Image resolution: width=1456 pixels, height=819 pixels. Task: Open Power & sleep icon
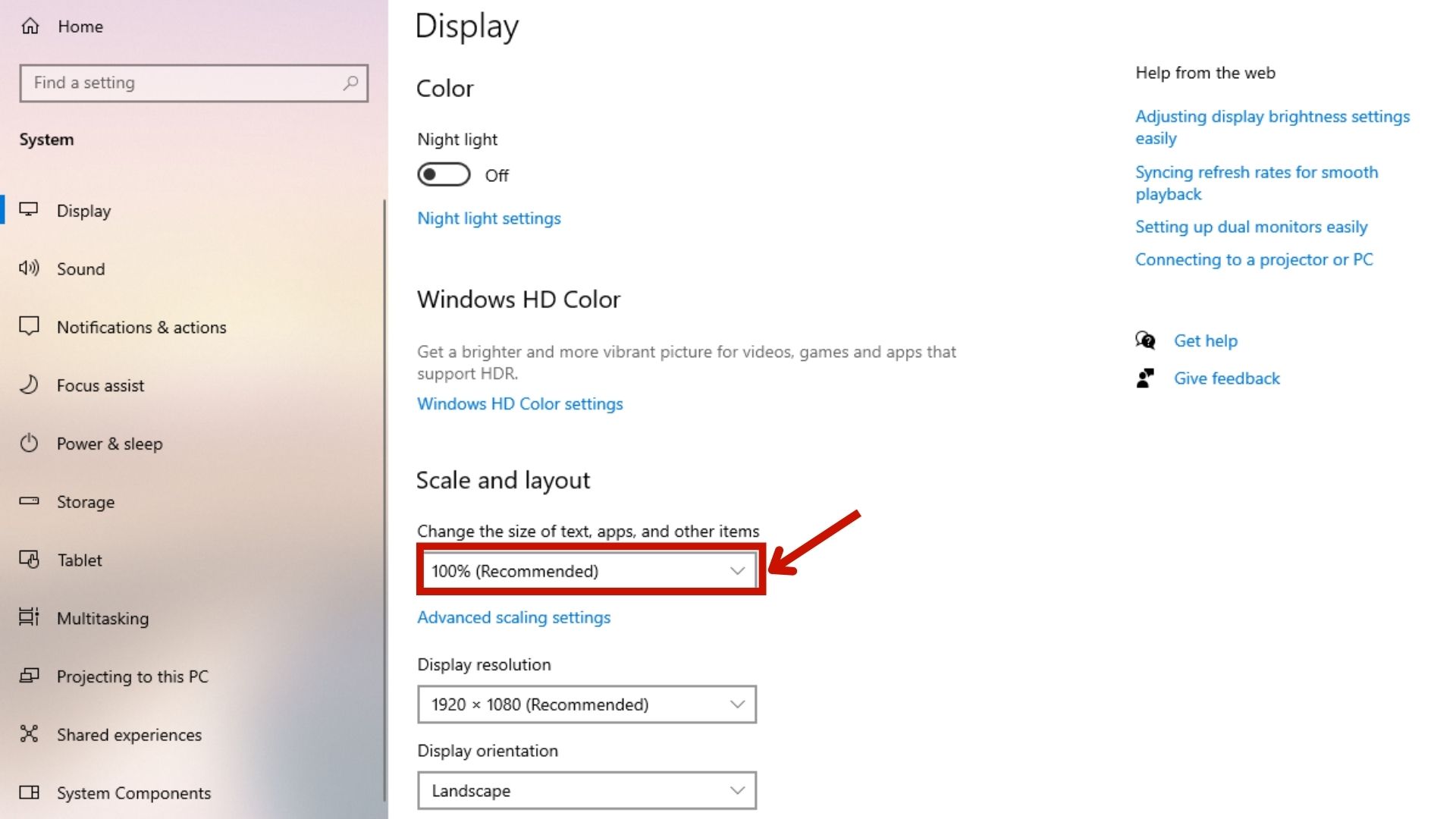pos(29,443)
